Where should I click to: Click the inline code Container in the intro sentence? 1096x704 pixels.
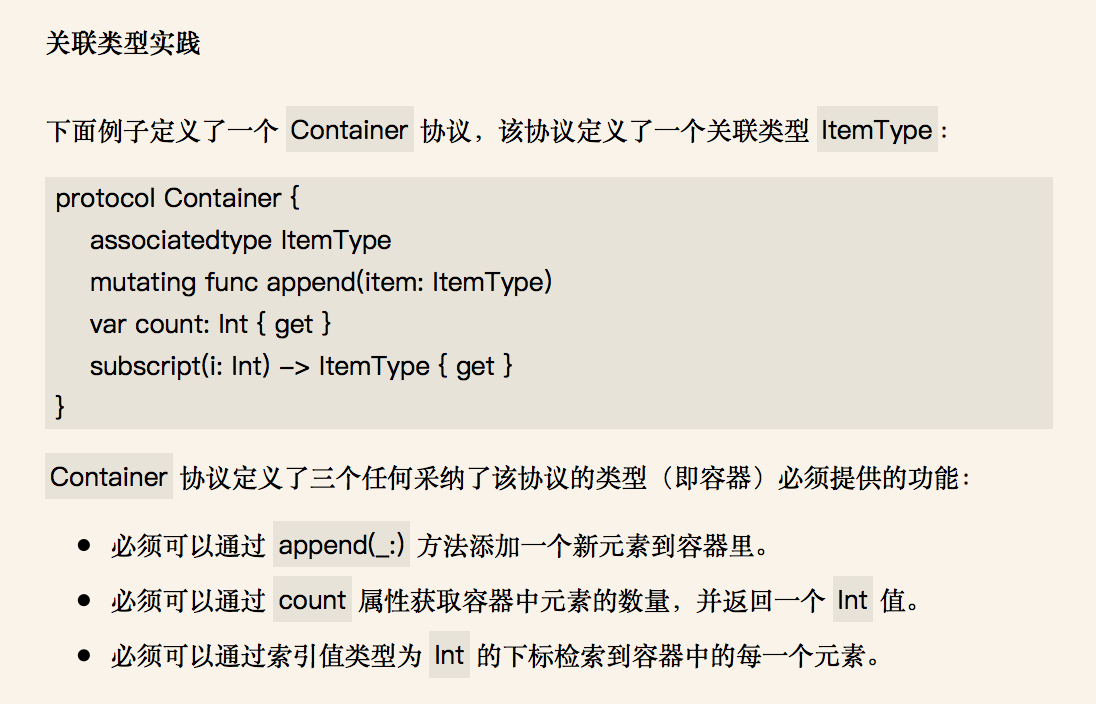tap(349, 129)
